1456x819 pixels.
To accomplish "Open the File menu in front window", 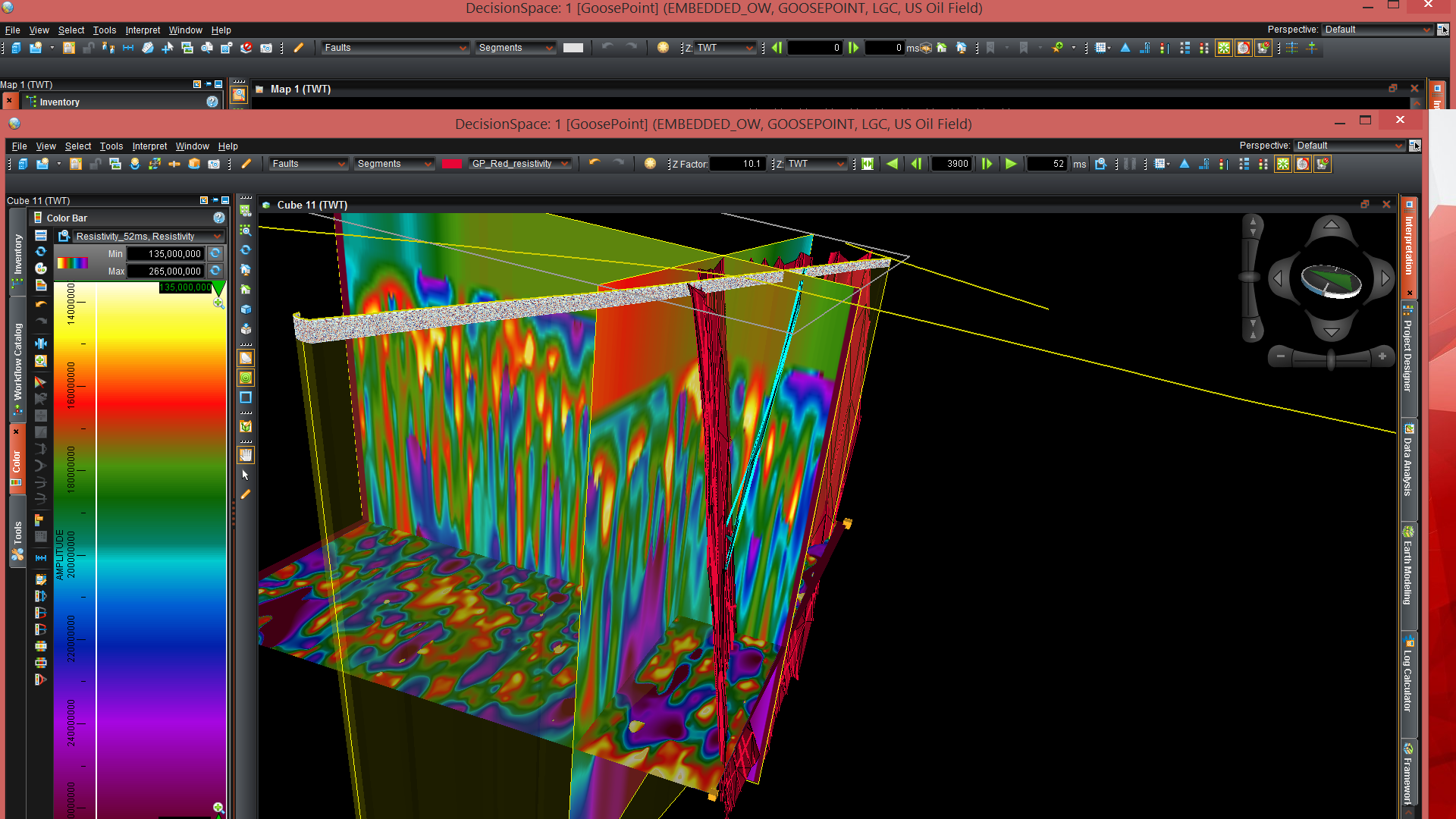I will point(19,146).
